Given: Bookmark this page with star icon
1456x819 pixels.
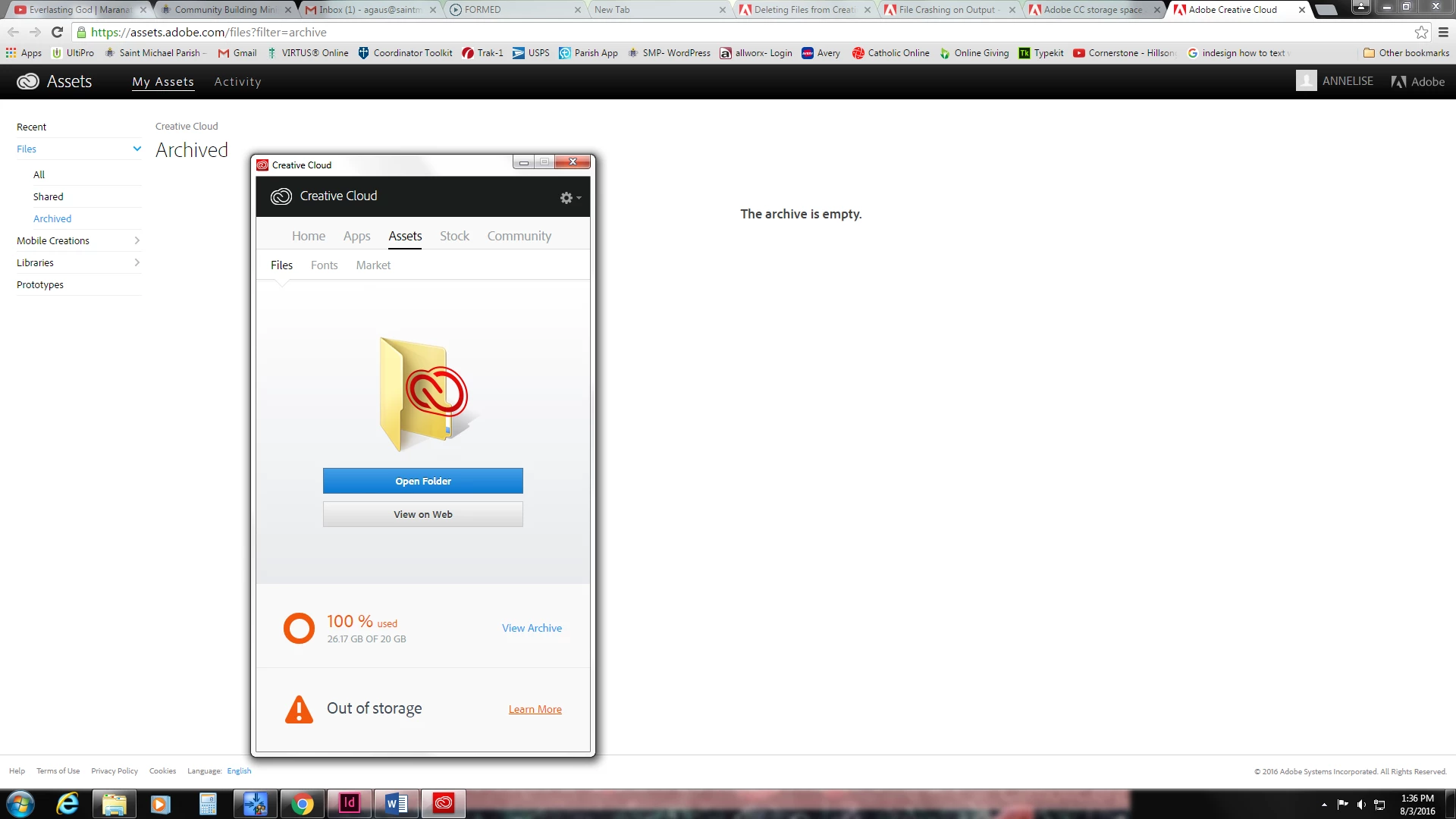Looking at the screenshot, I should pyautogui.click(x=1421, y=33).
